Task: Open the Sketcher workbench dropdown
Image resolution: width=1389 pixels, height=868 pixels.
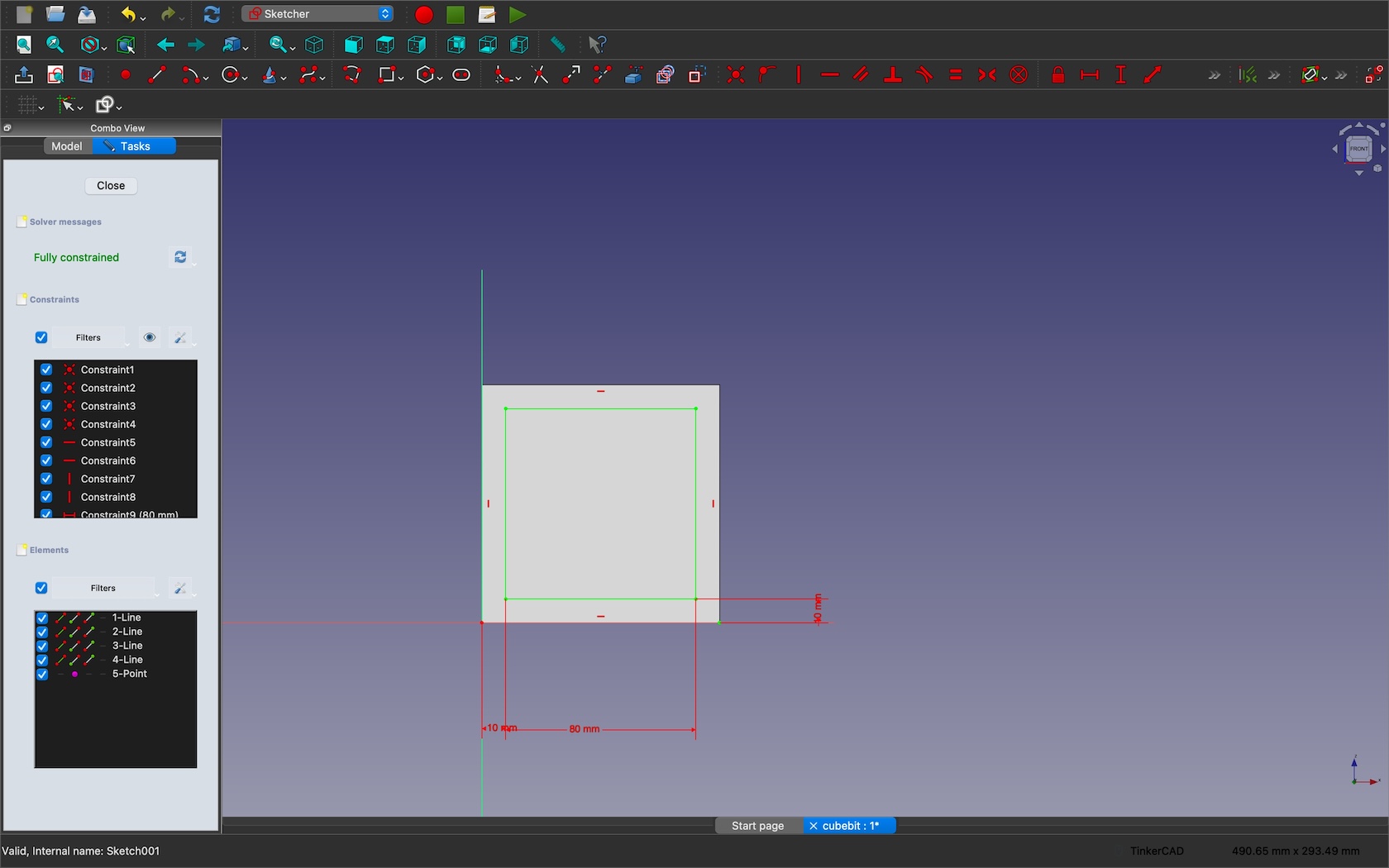Action: pyautogui.click(x=317, y=14)
